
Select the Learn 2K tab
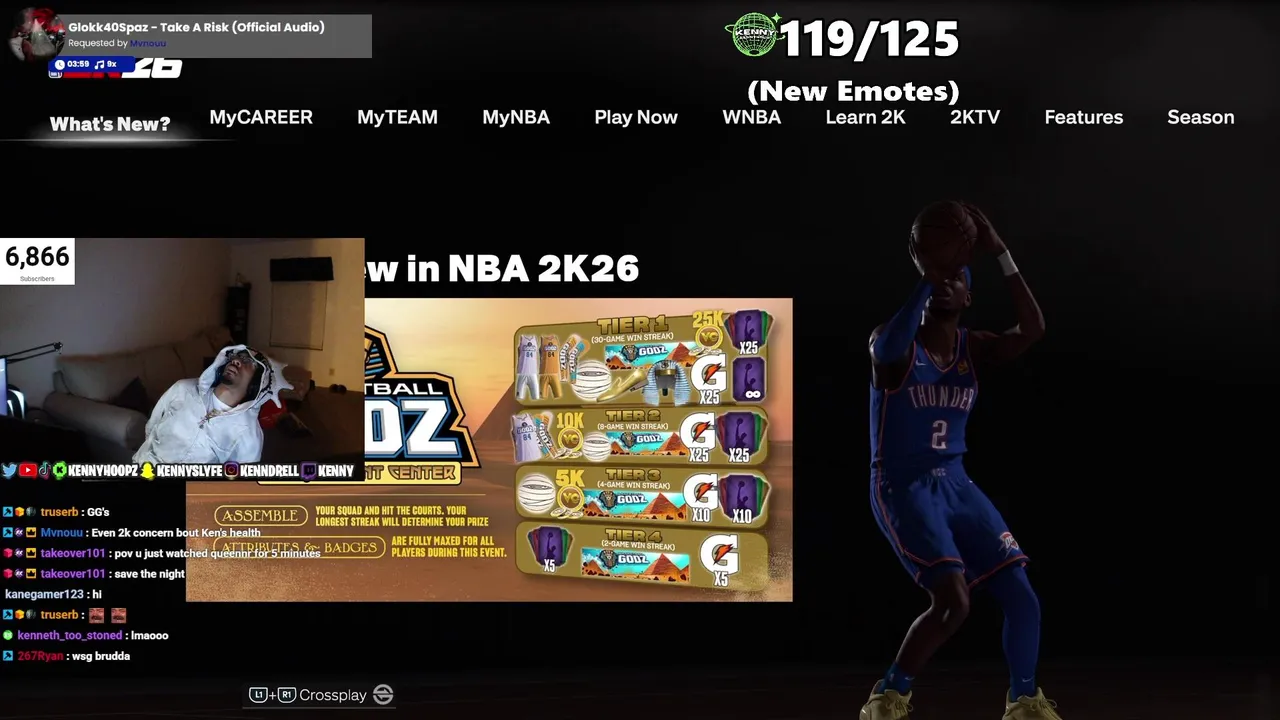[x=865, y=117]
